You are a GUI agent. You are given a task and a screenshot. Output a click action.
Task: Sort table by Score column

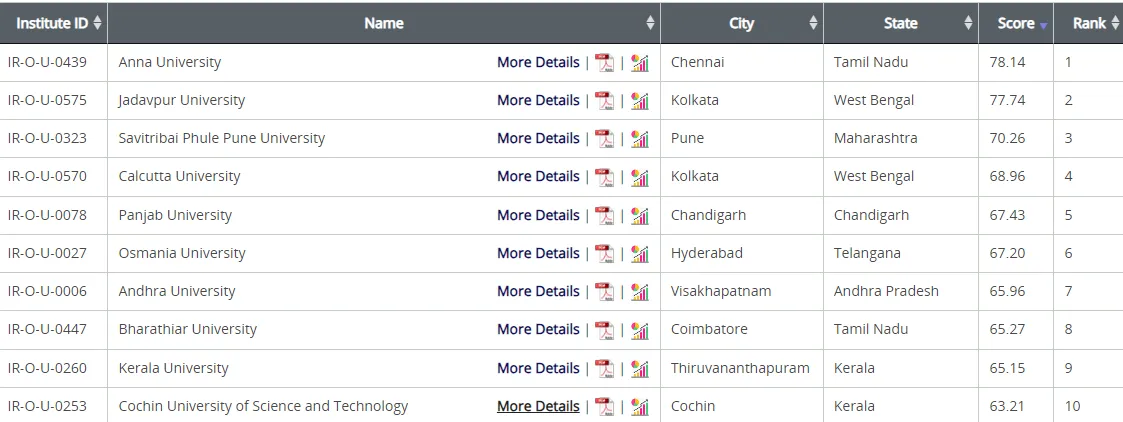(1016, 23)
